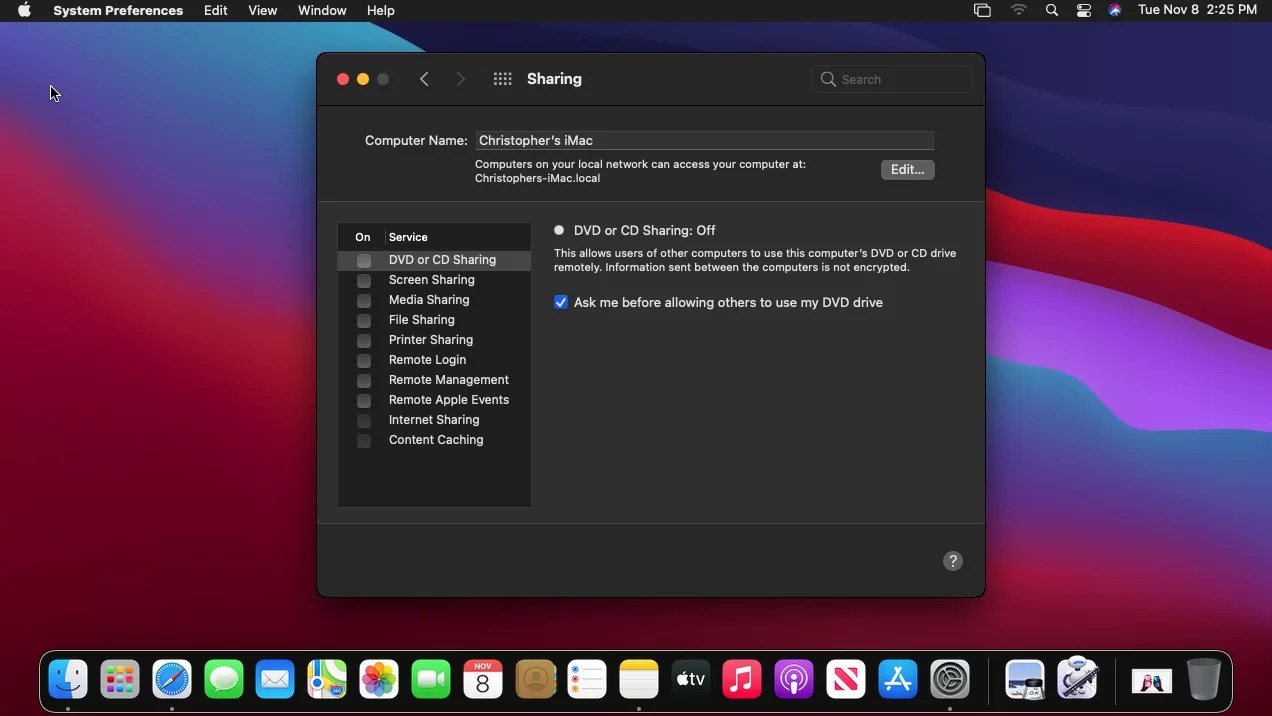Viewport: 1272px width, 716px height.
Task: Open Control Center from the menu bar
Action: point(1084,10)
